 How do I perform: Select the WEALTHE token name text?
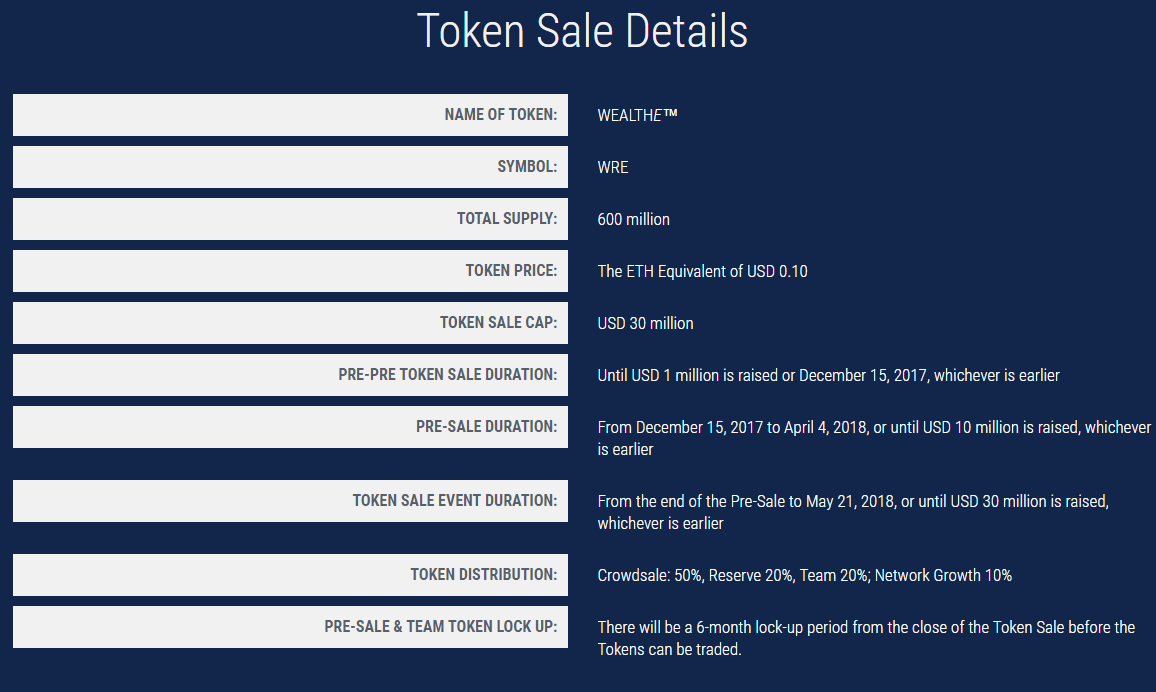point(637,115)
